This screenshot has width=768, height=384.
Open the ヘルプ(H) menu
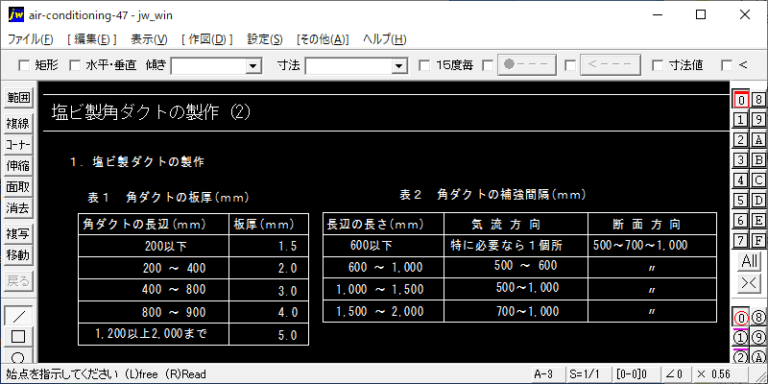click(x=384, y=40)
